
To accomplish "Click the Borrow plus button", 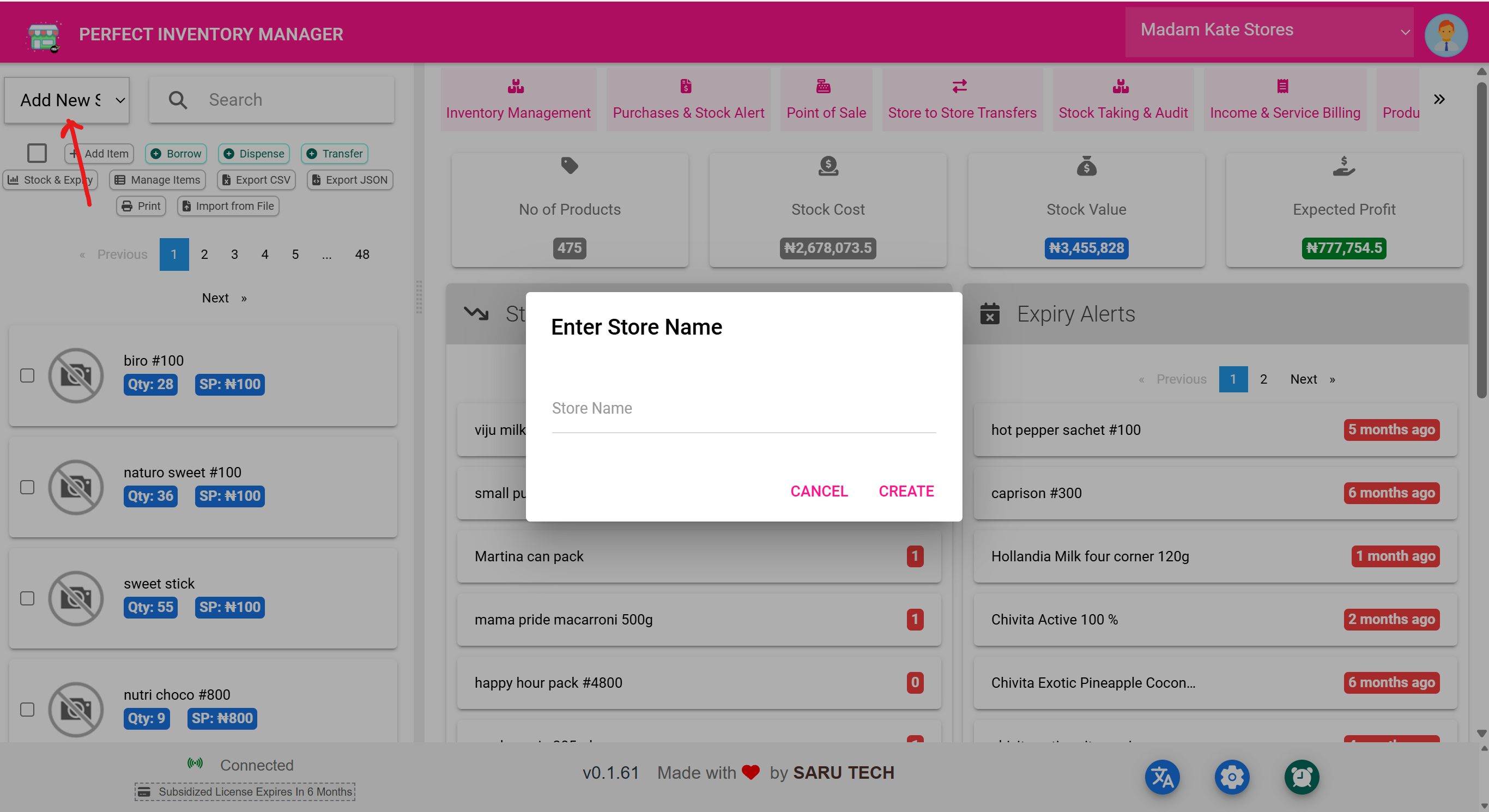I will [x=175, y=154].
